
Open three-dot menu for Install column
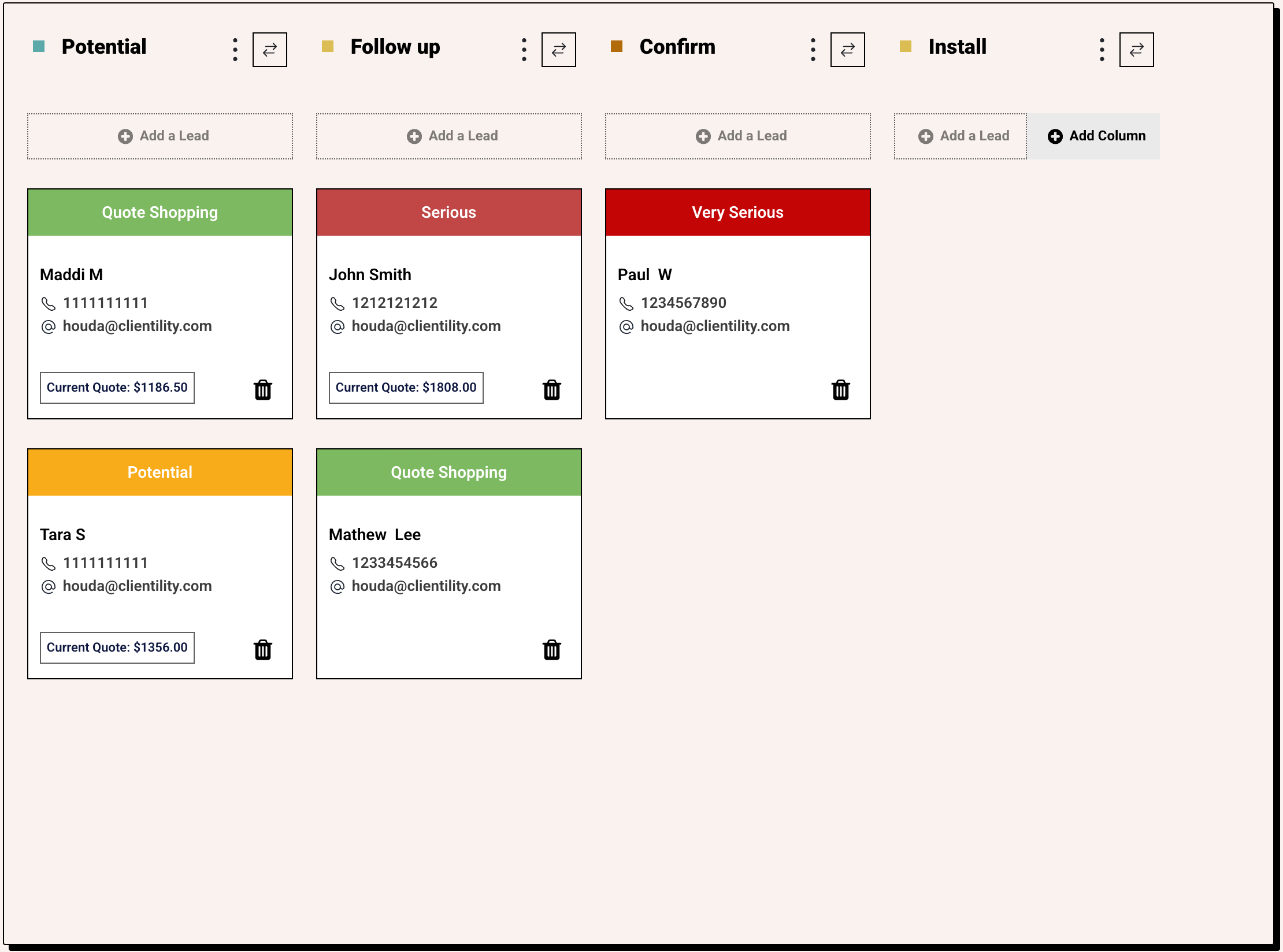(x=1102, y=50)
